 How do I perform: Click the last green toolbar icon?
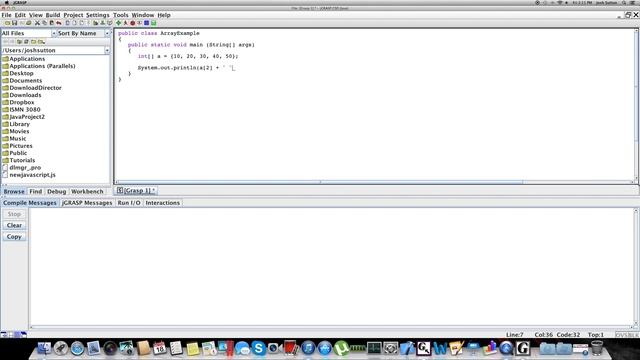click(153, 23)
